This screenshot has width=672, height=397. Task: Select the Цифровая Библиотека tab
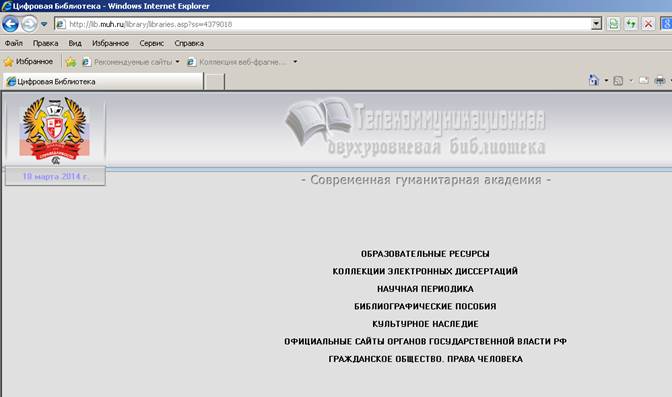(103, 81)
